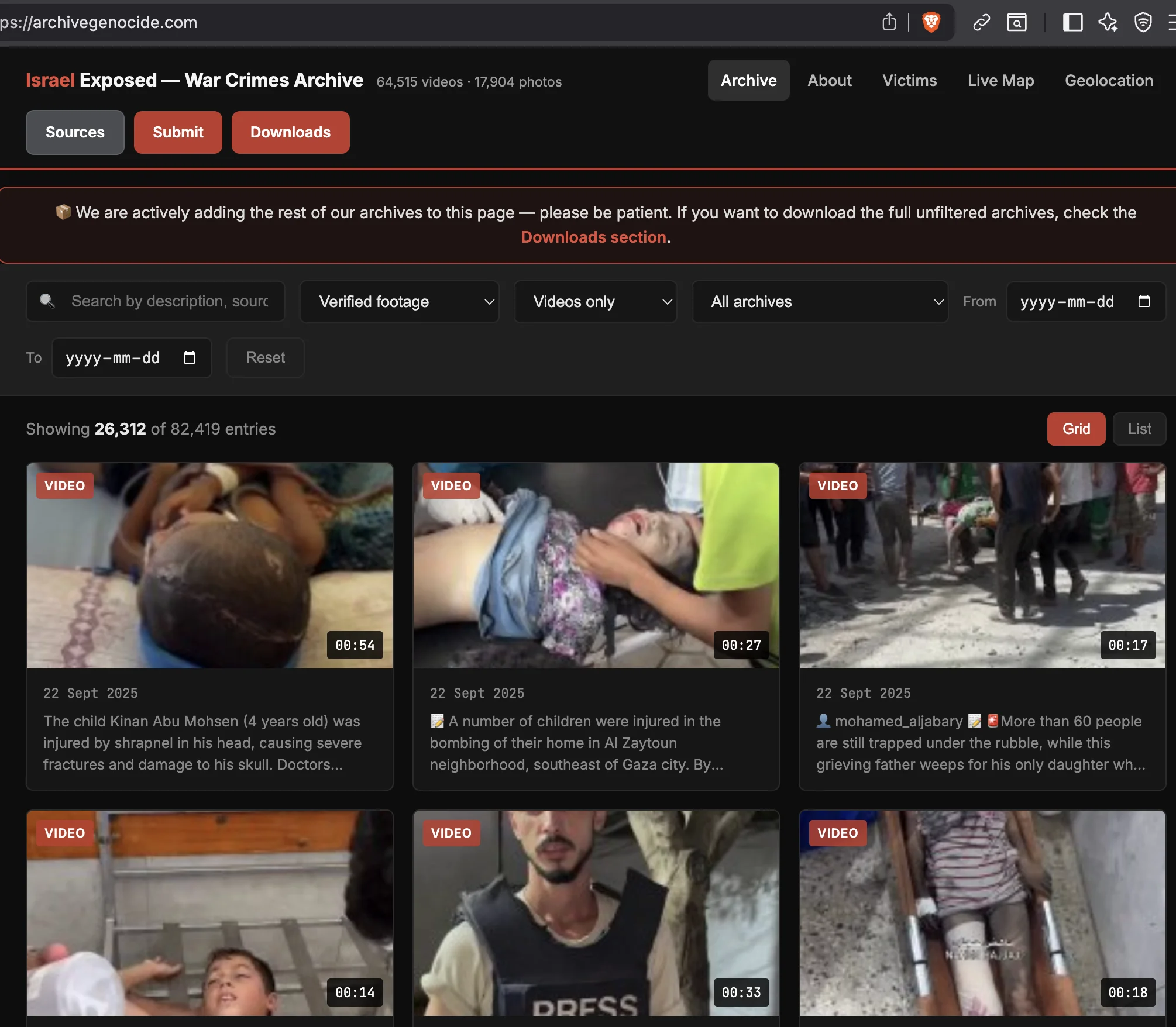Open the 00:33 press vest video thumbnail

pos(596,913)
